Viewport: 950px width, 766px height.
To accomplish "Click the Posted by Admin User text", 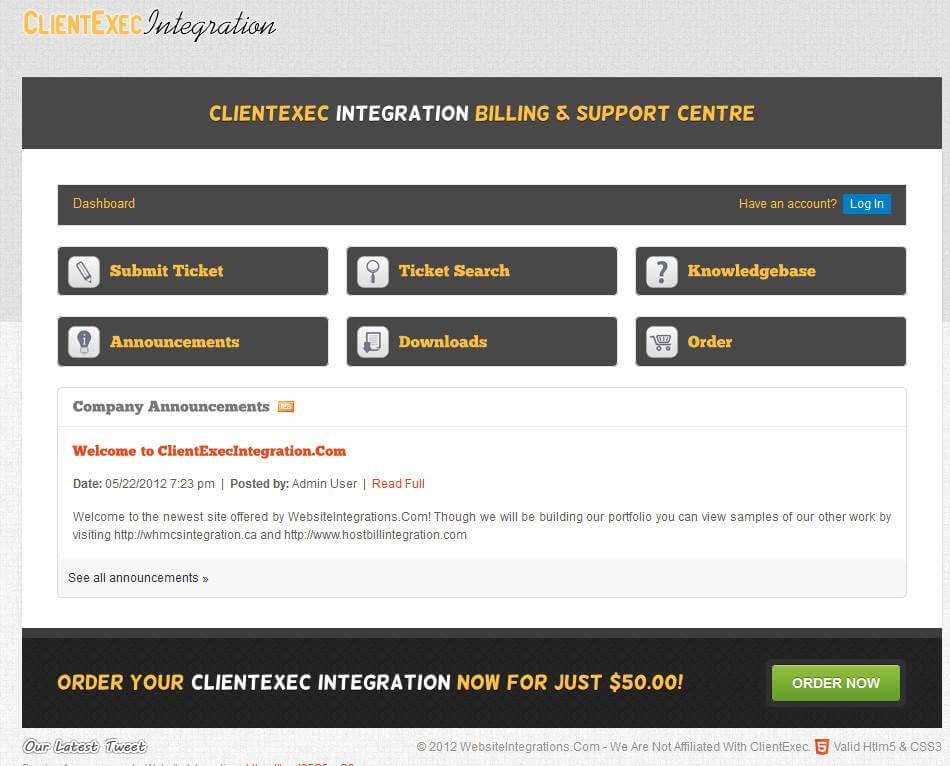I will 293,484.
